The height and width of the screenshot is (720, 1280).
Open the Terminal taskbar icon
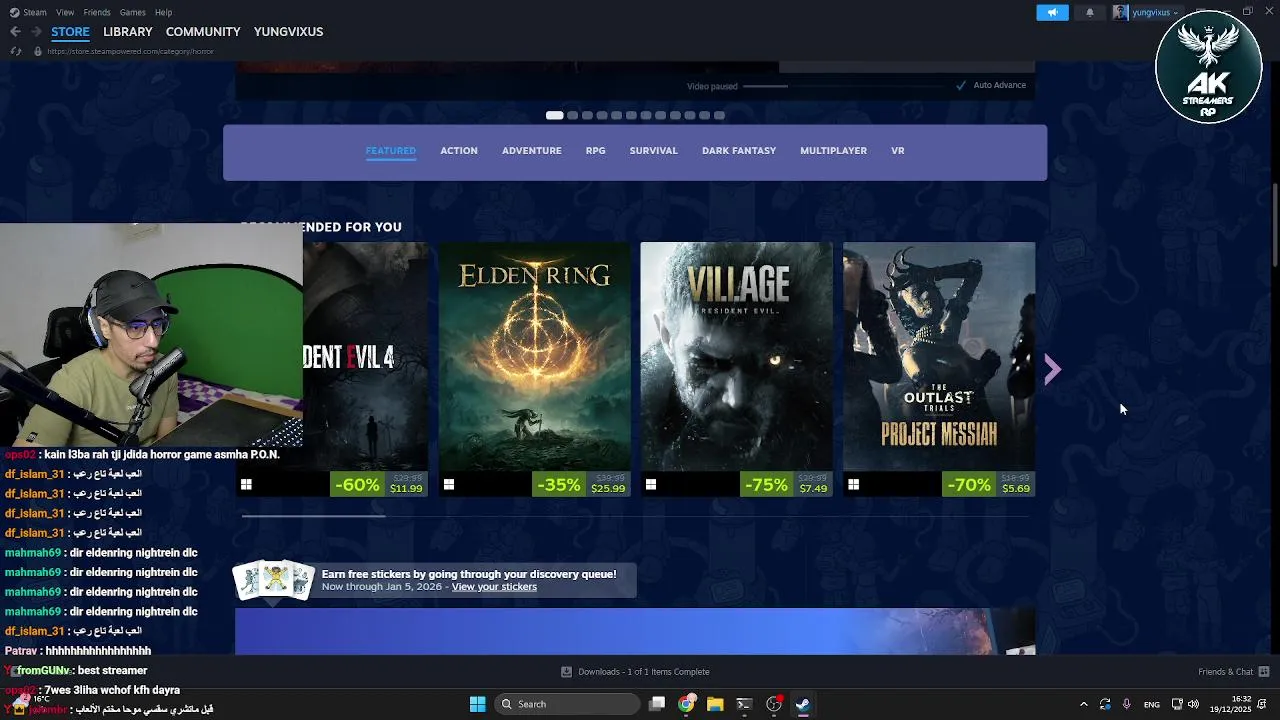[x=744, y=704]
